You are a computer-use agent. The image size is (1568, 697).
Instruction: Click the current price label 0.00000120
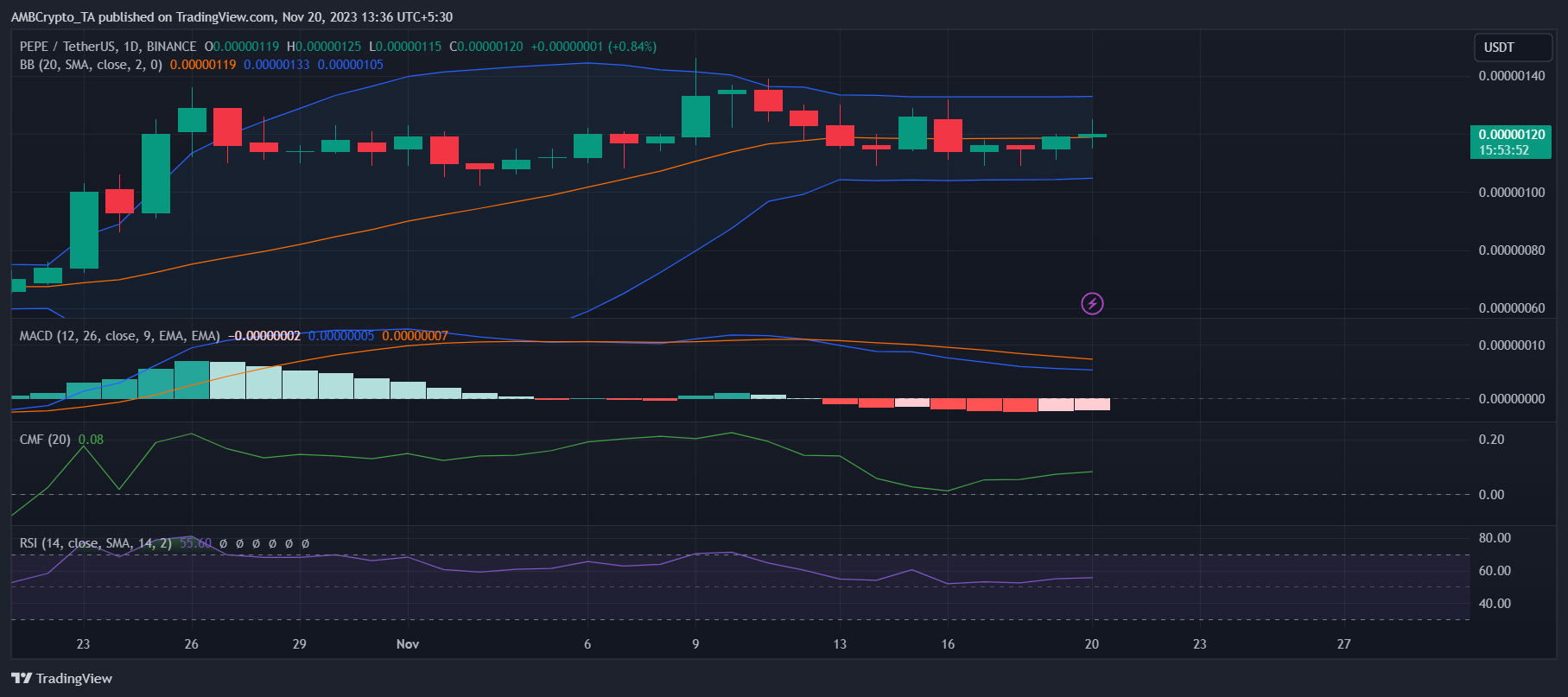pyautogui.click(x=1511, y=134)
